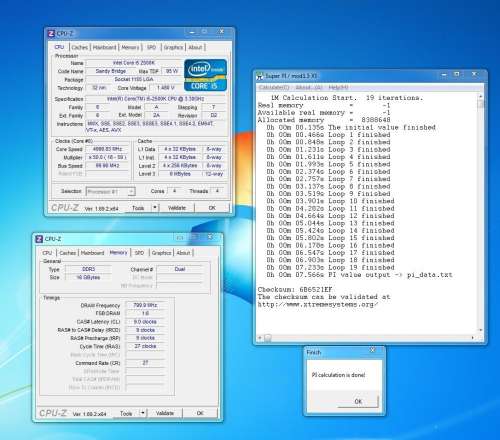Click the Cycle Time (tRAS) value

pos(145,346)
